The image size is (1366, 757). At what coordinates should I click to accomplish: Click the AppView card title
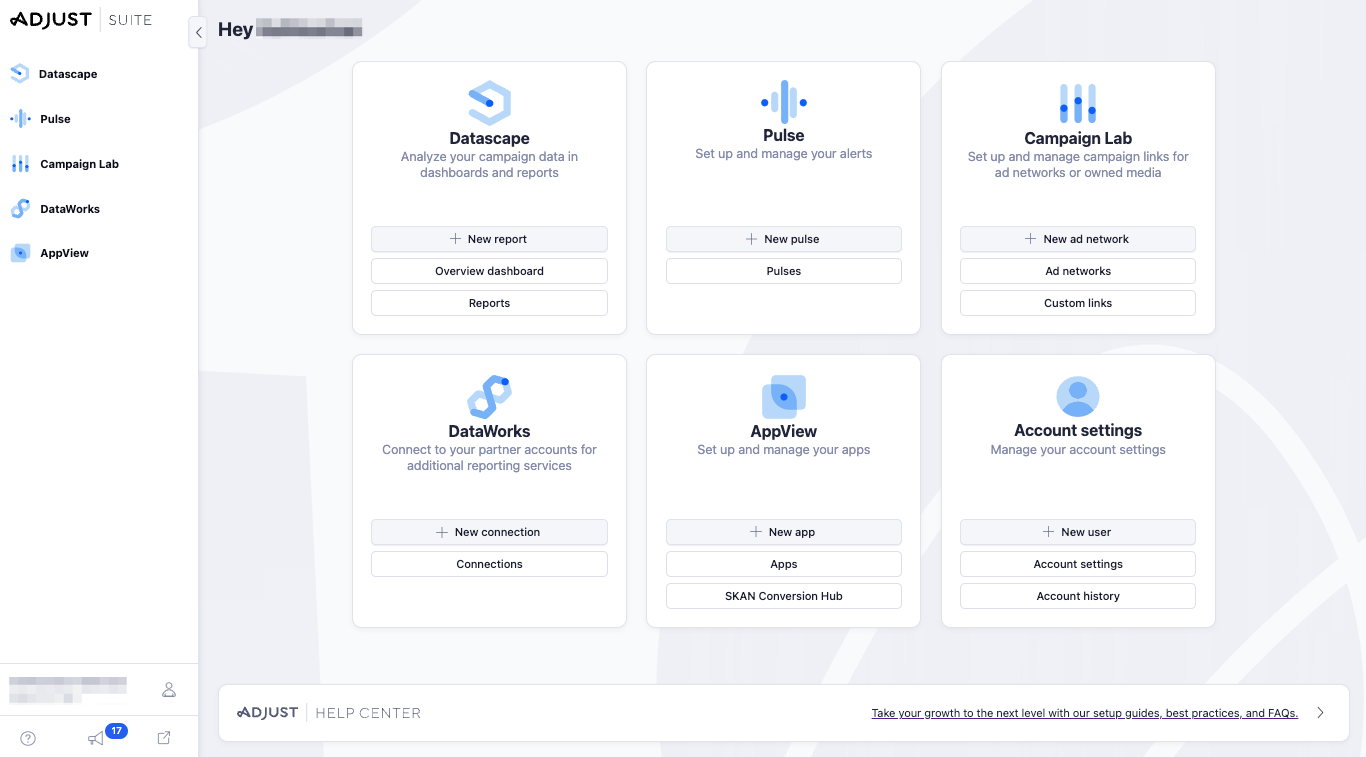784,431
